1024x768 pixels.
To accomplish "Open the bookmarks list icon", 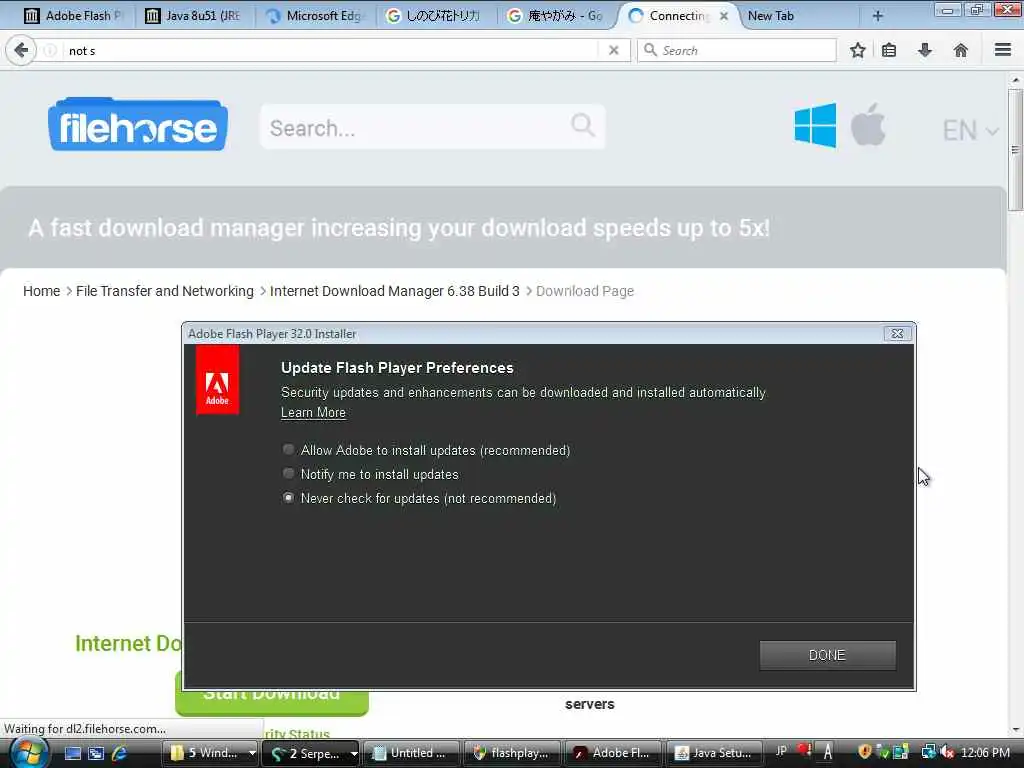I will 889,50.
